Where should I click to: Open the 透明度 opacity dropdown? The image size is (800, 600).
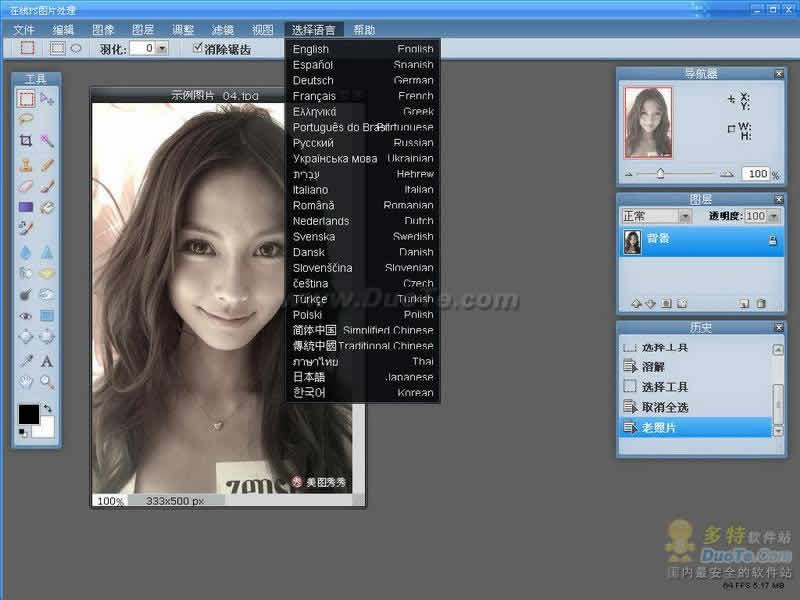pyautogui.click(x=774, y=216)
